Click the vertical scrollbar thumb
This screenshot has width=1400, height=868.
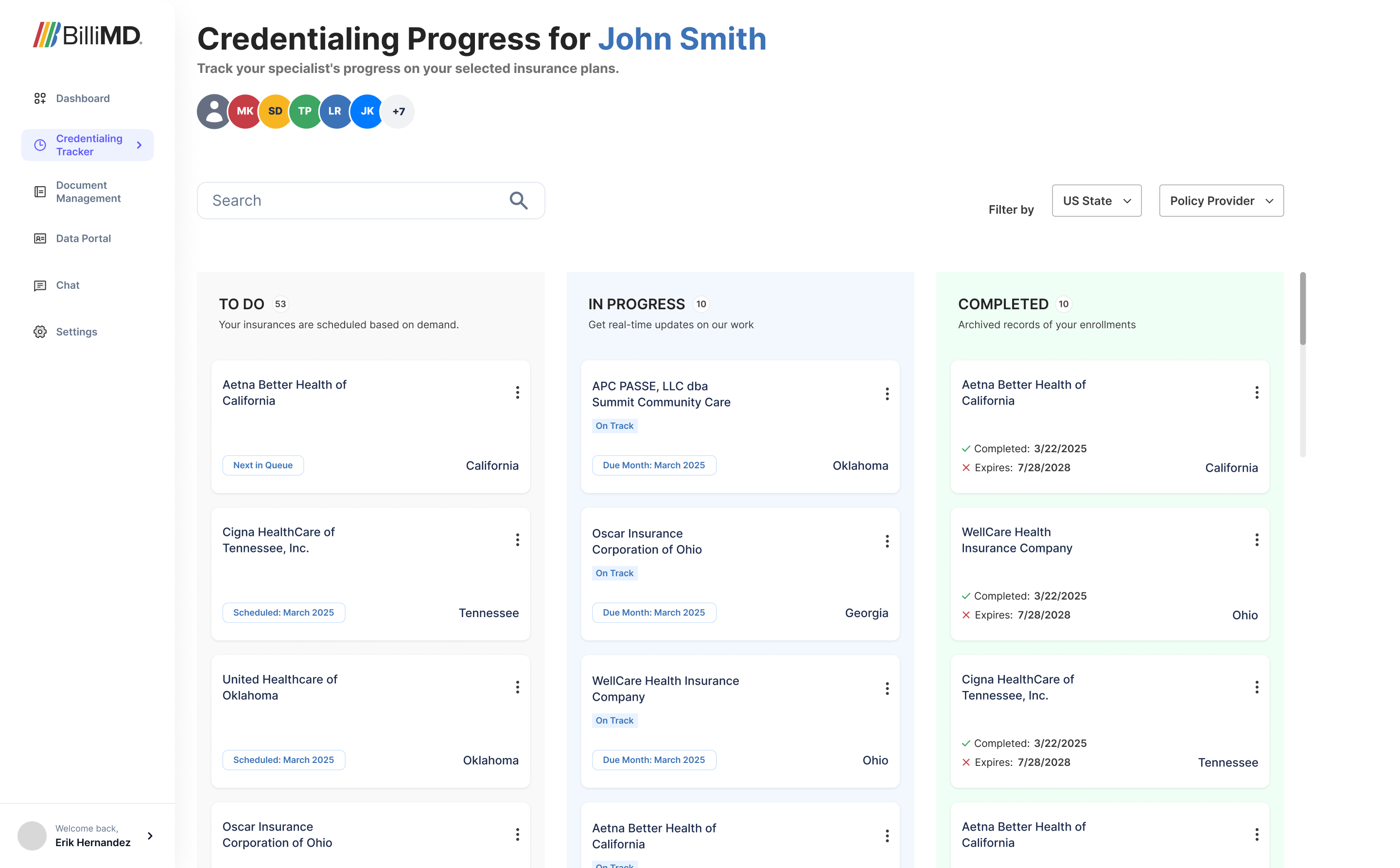1302,309
